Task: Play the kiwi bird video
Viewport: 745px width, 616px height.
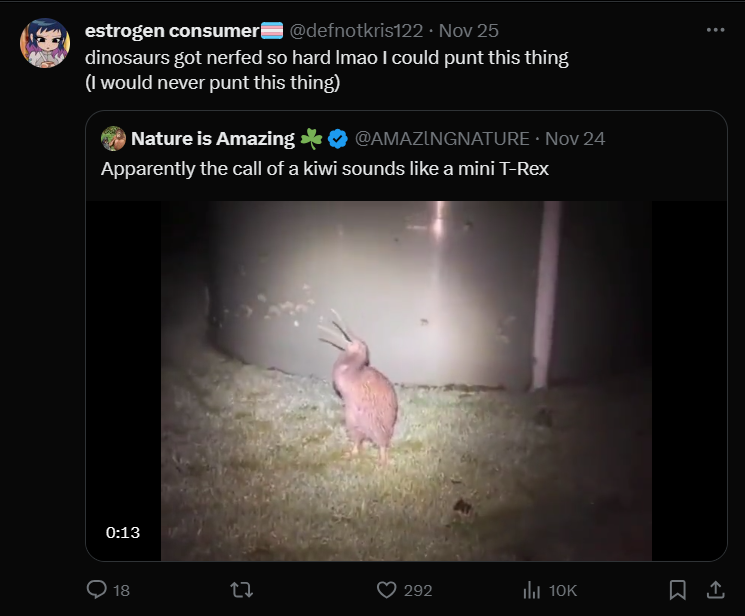Action: pos(406,381)
